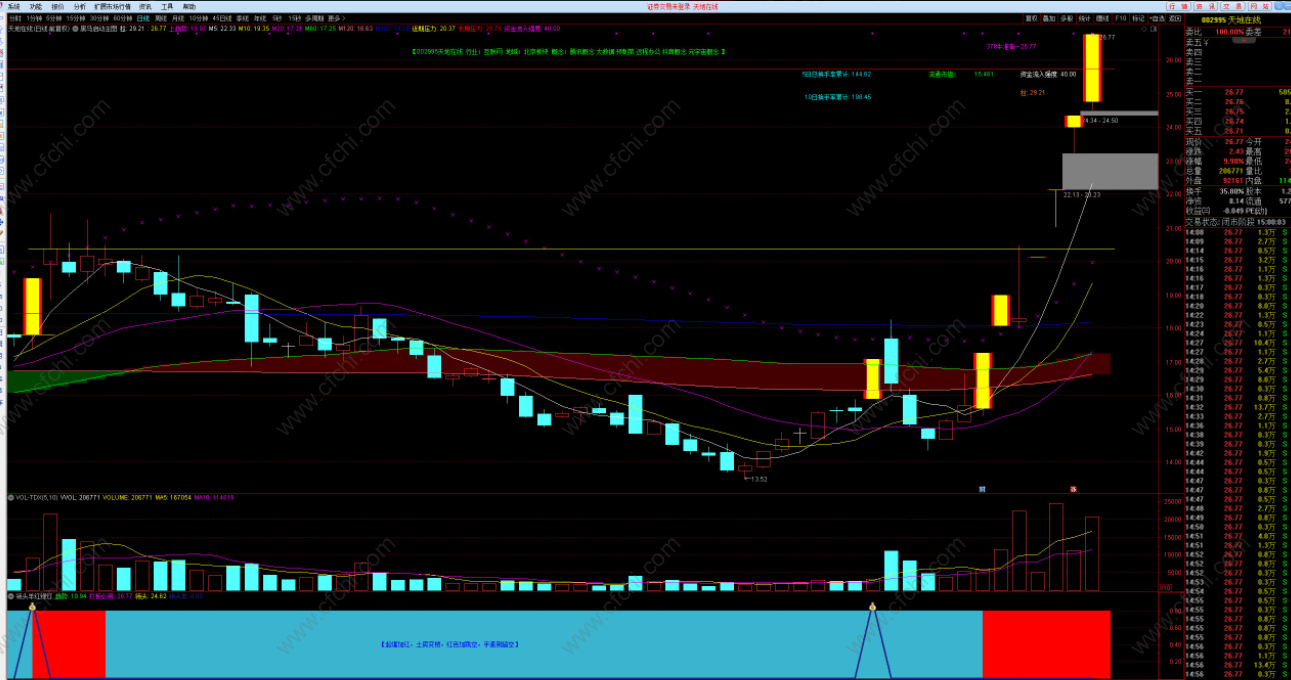Expand the 更多 periods list
This screenshot has height=680, width=1291.
pos(335,18)
